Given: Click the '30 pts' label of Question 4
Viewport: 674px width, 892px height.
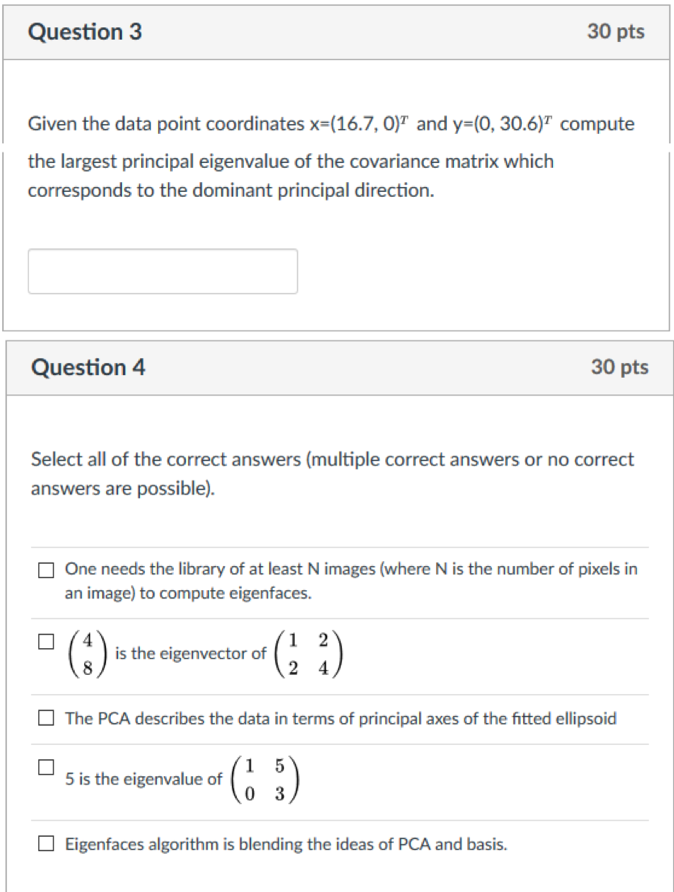Looking at the screenshot, I should click(x=619, y=367).
